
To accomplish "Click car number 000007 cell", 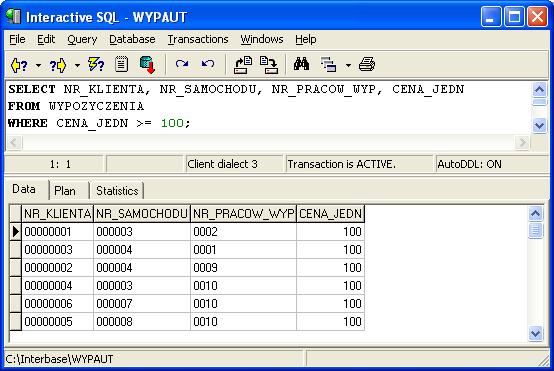I will 142,304.
